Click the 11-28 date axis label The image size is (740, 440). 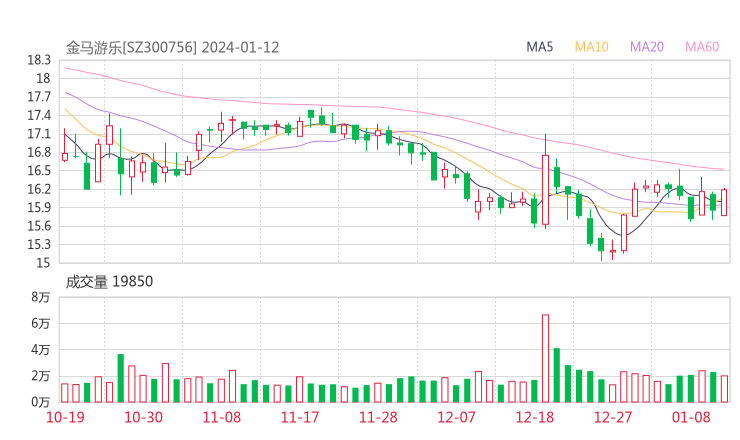coord(378,417)
